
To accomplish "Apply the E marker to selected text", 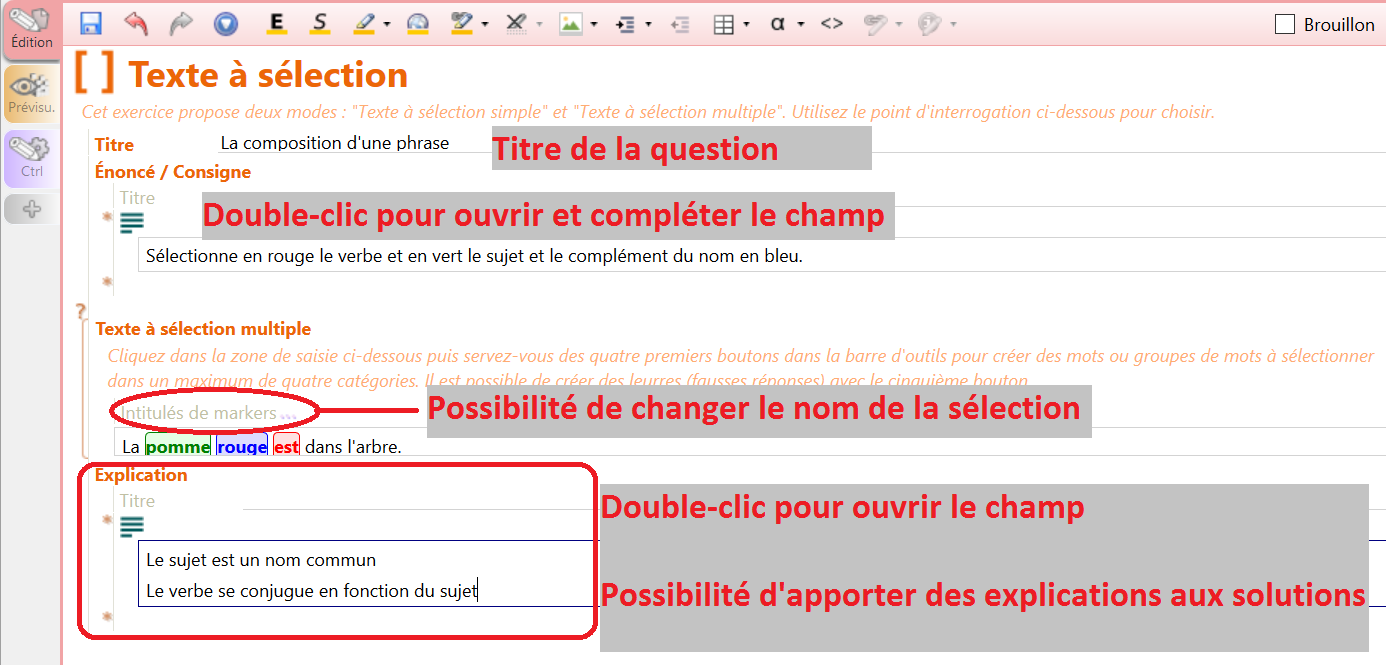I will coord(277,24).
